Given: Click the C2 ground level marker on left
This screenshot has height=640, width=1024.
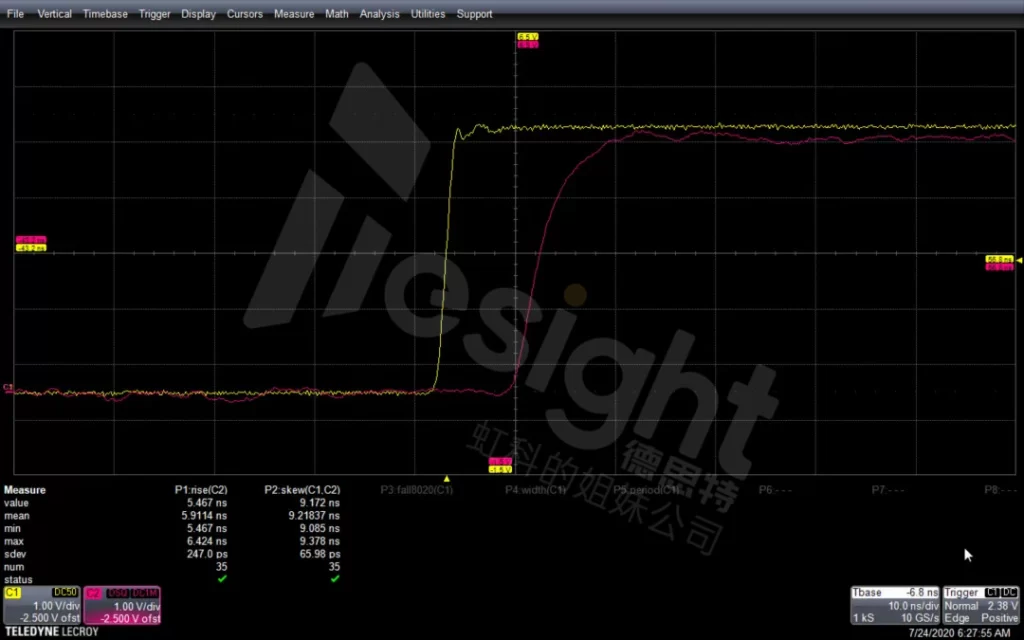Looking at the screenshot, I should pos(8,387).
